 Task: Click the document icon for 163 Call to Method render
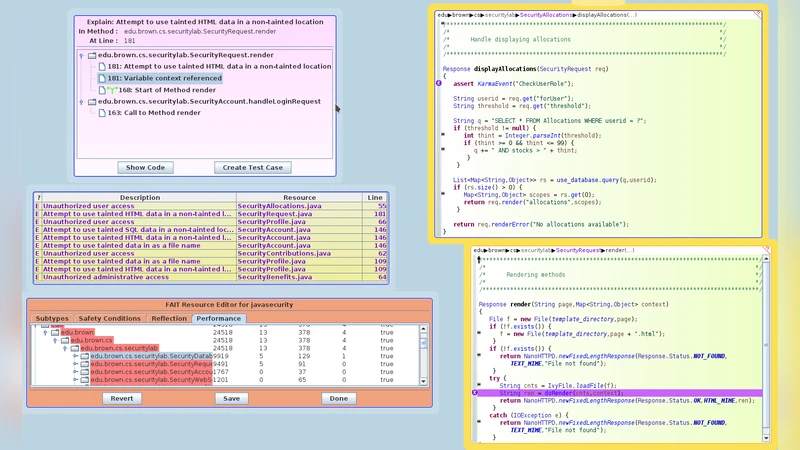(x=101, y=113)
